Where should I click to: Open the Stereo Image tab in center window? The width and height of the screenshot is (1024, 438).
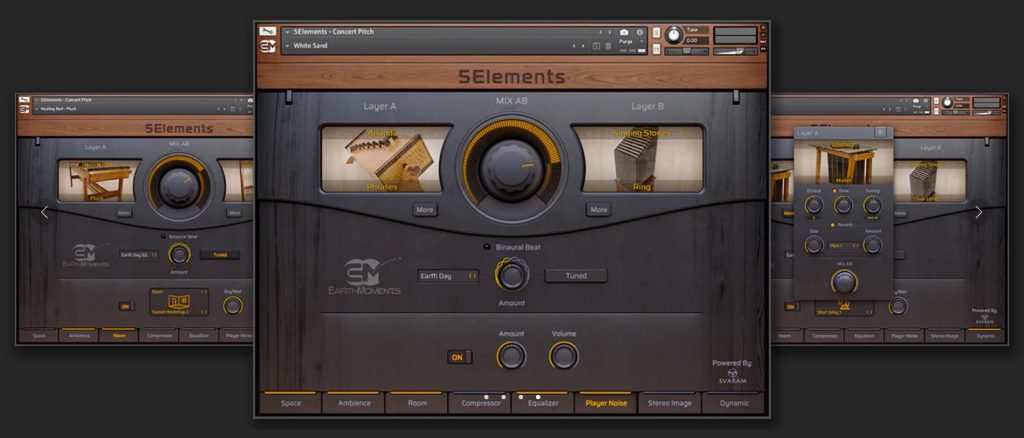pyautogui.click(x=670, y=403)
